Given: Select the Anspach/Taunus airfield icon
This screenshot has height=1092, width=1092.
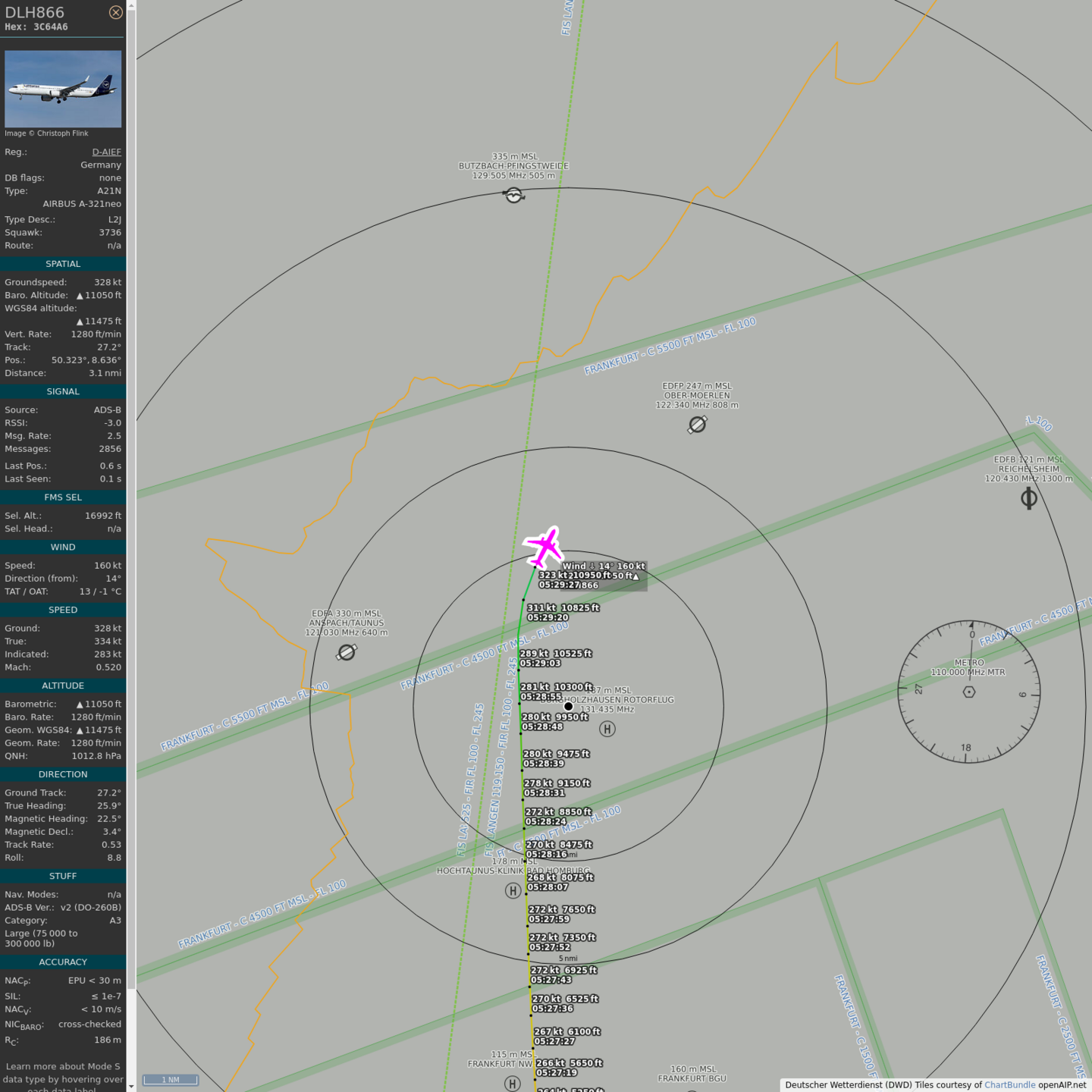Looking at the screenshot, I should point(347,652).
